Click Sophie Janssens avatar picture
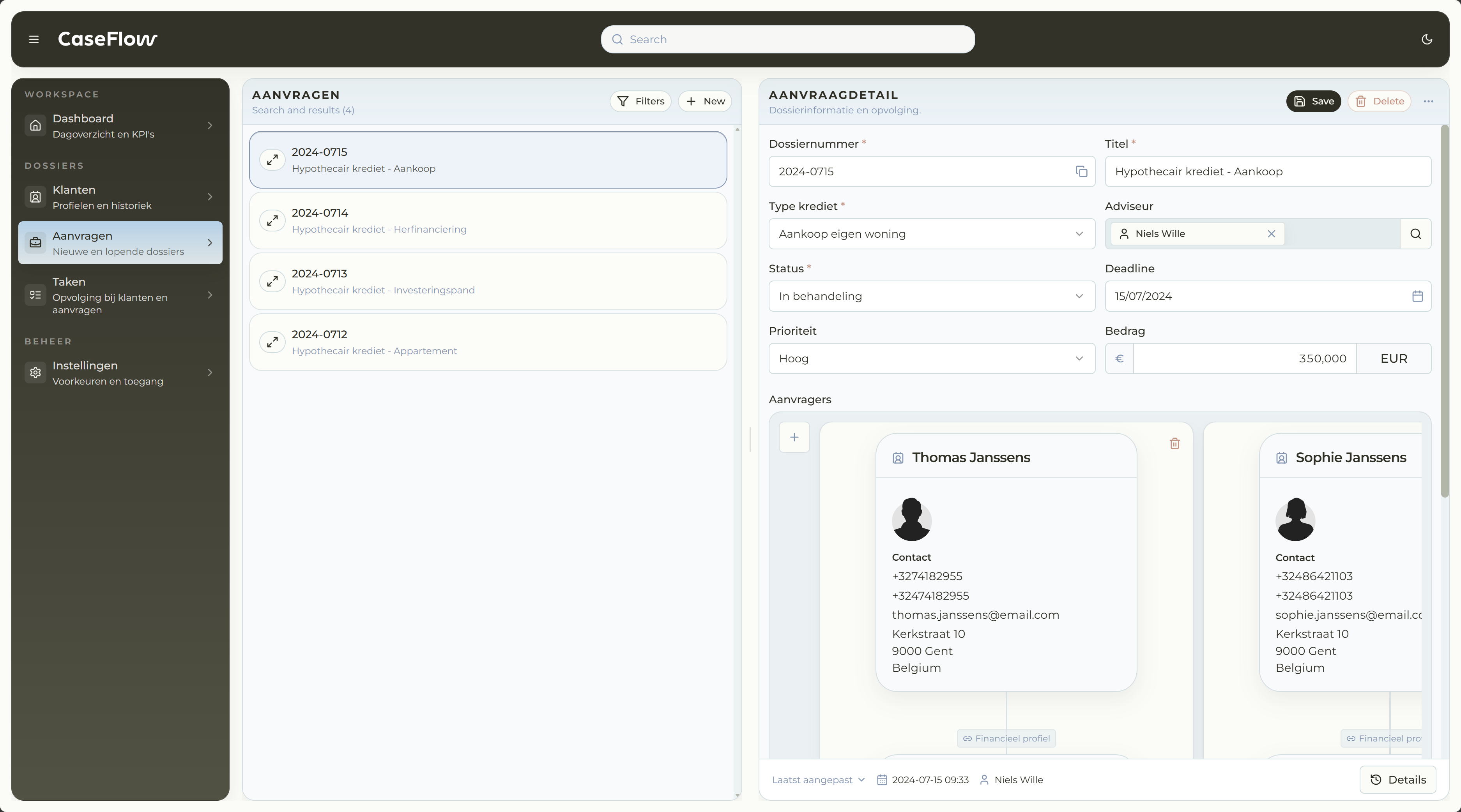This screenshot has width=1461, height=812. 1295,520
